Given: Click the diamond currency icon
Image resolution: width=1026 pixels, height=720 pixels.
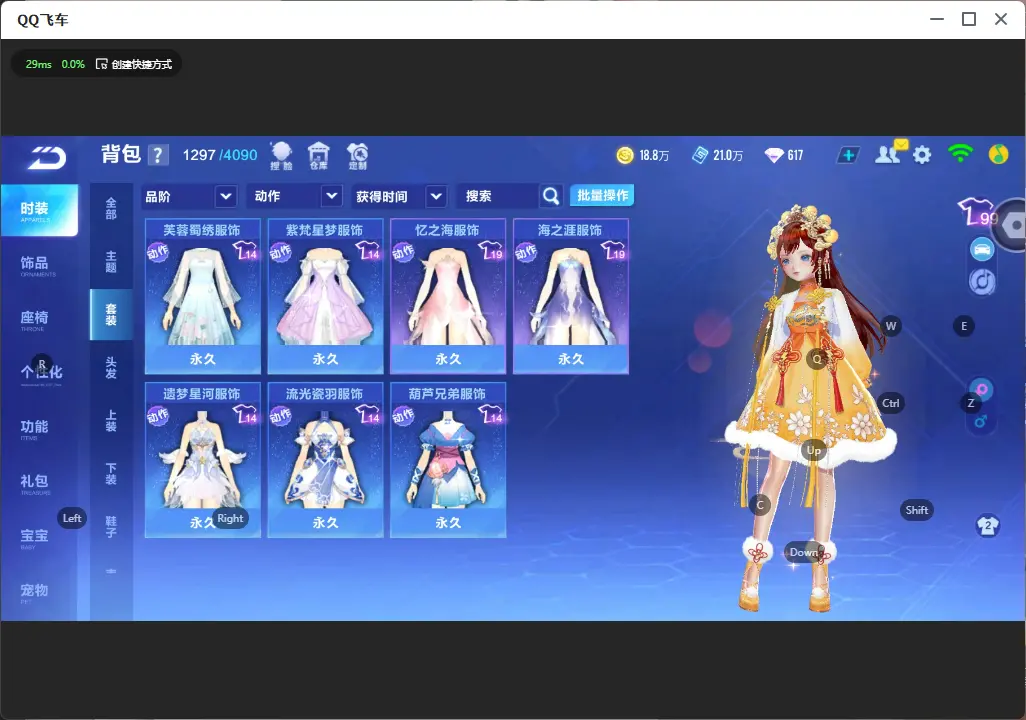Looking at the screenshot, I should [x=774, y=155].
